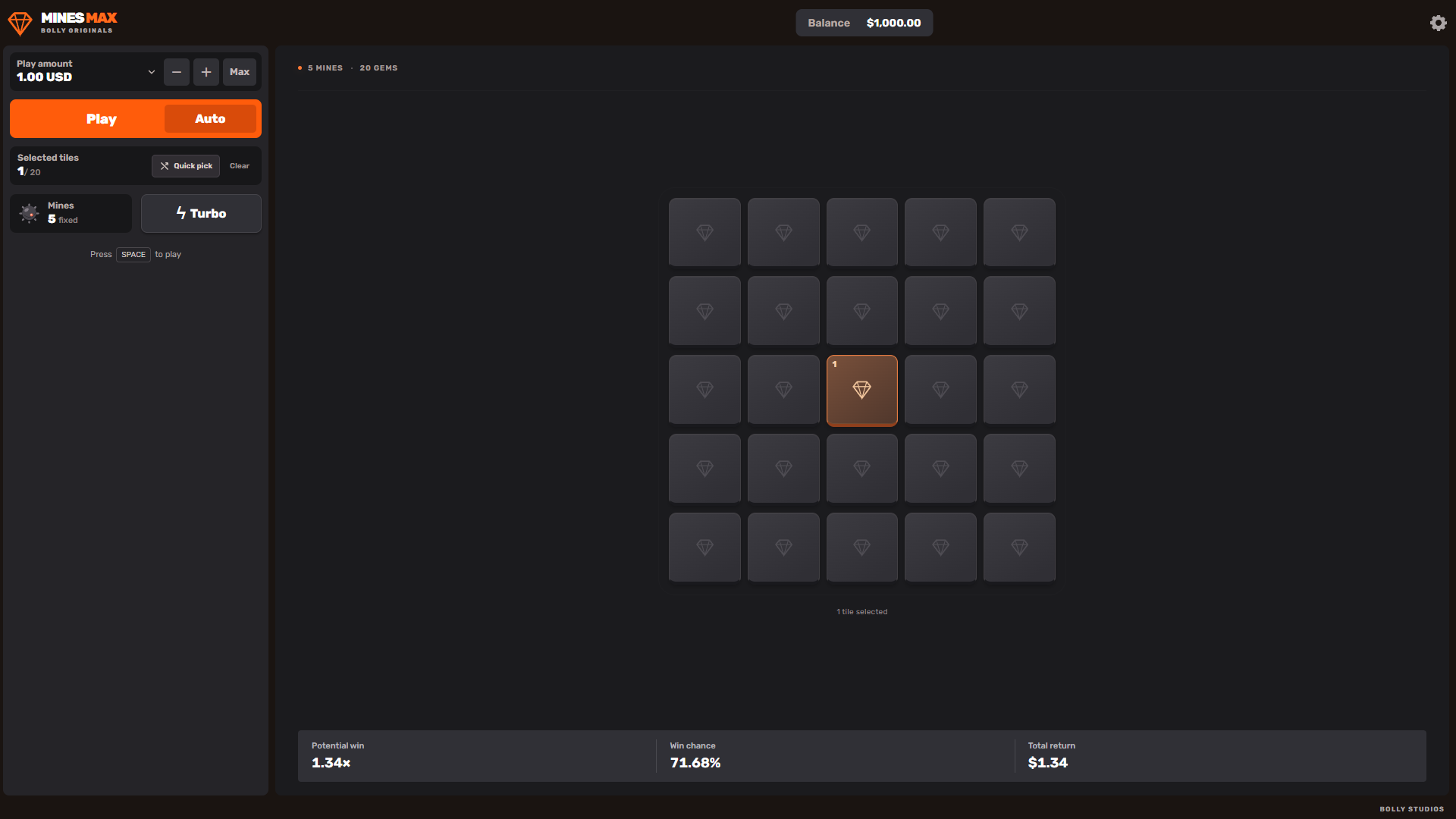Select the bottom-left gem tile
1456x819 pixels.
pos(704,547)
